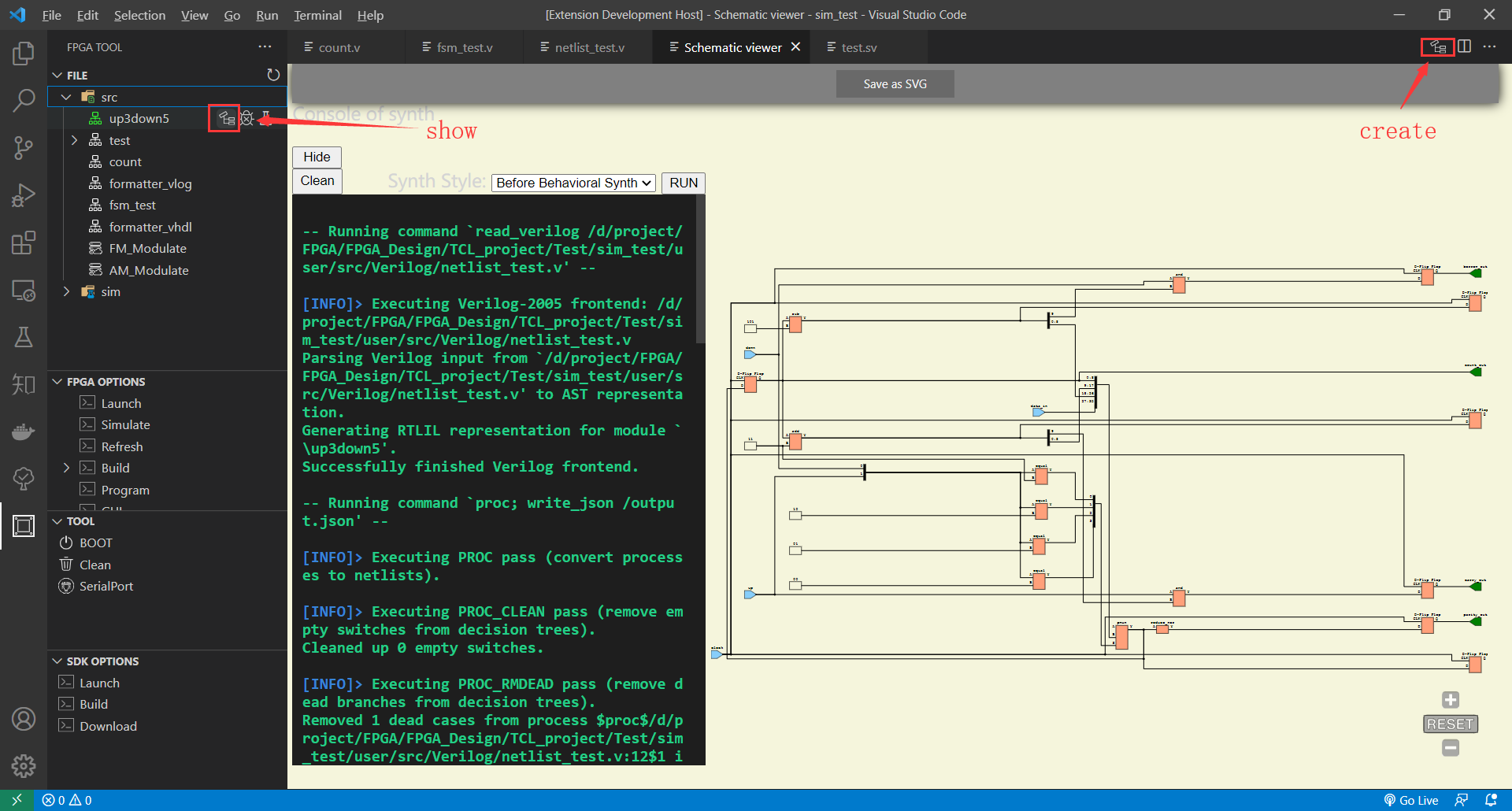This screenshot has width=1512, height=811.
Task: Open the remote window indicator
Action: coord(17,800)
